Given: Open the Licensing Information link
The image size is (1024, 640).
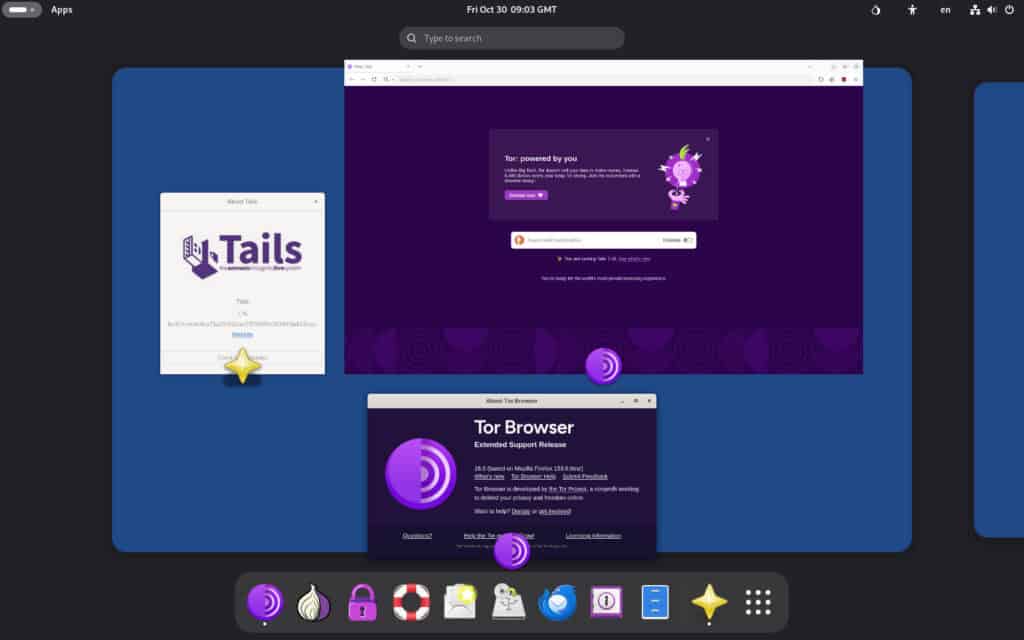Looking at the screenshot, I should [594, 536].
